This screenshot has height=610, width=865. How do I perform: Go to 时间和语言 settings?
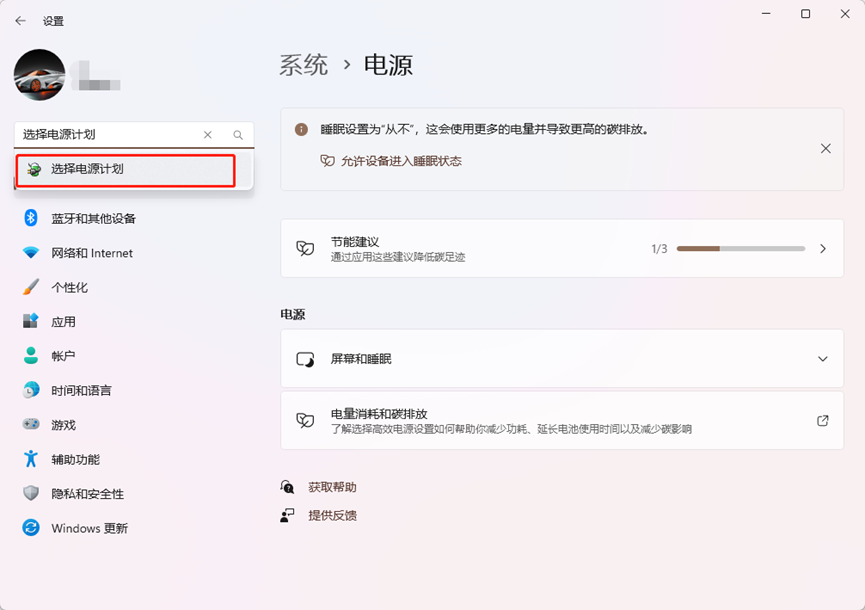81,391
